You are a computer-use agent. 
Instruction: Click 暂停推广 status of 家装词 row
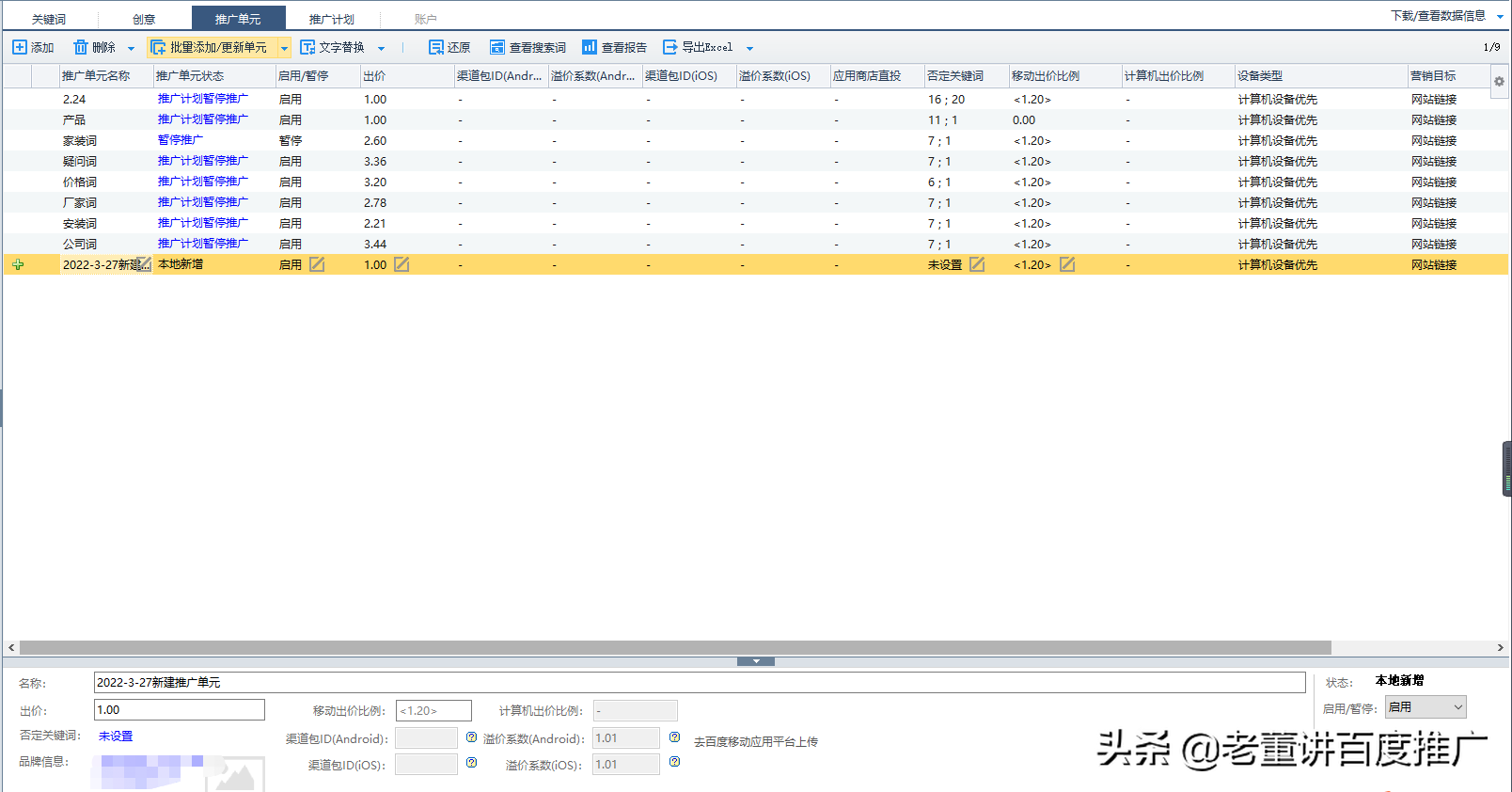click(181, 140)
